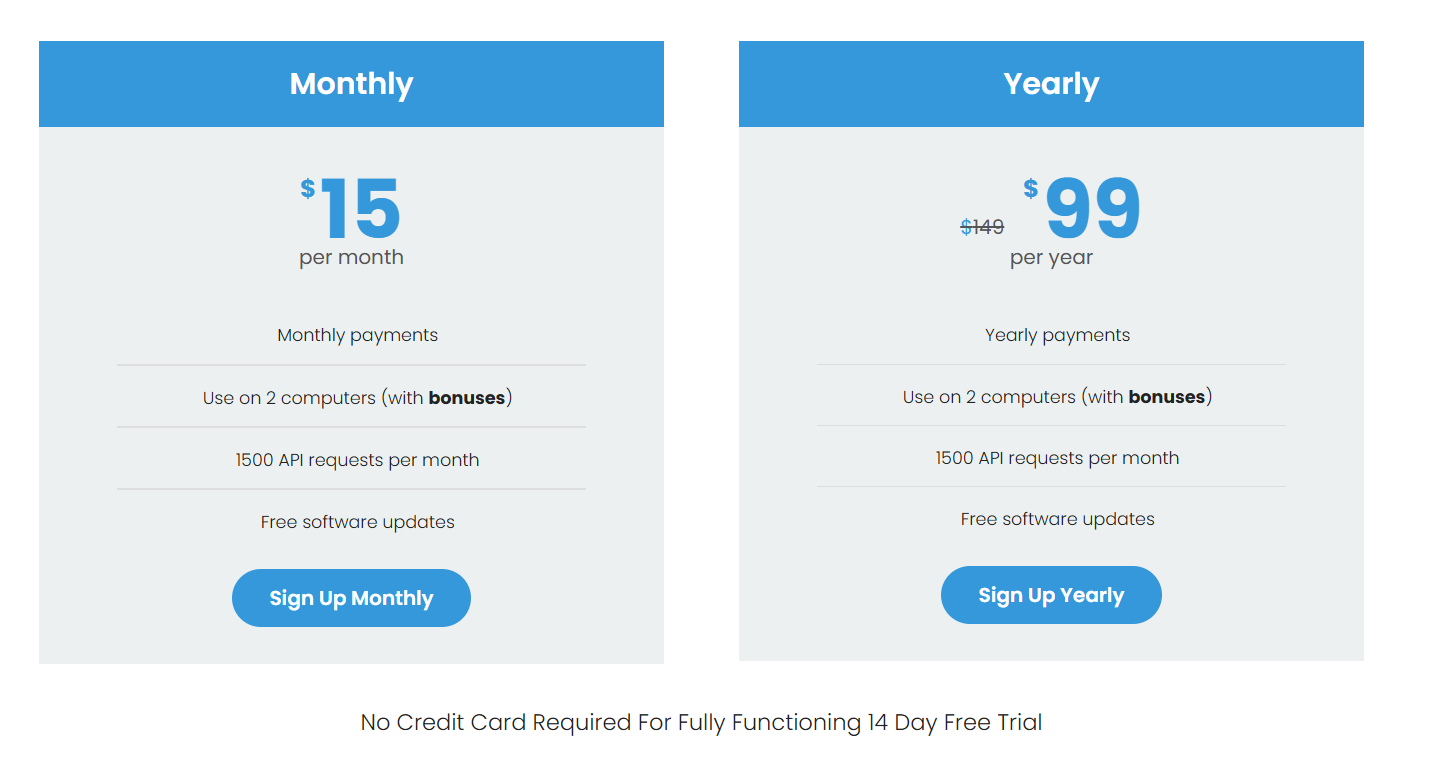The height and width of the screenshot is (758, 1436).
Task: Click "Free software updates" in Yearly plan
Action: 1057,519
